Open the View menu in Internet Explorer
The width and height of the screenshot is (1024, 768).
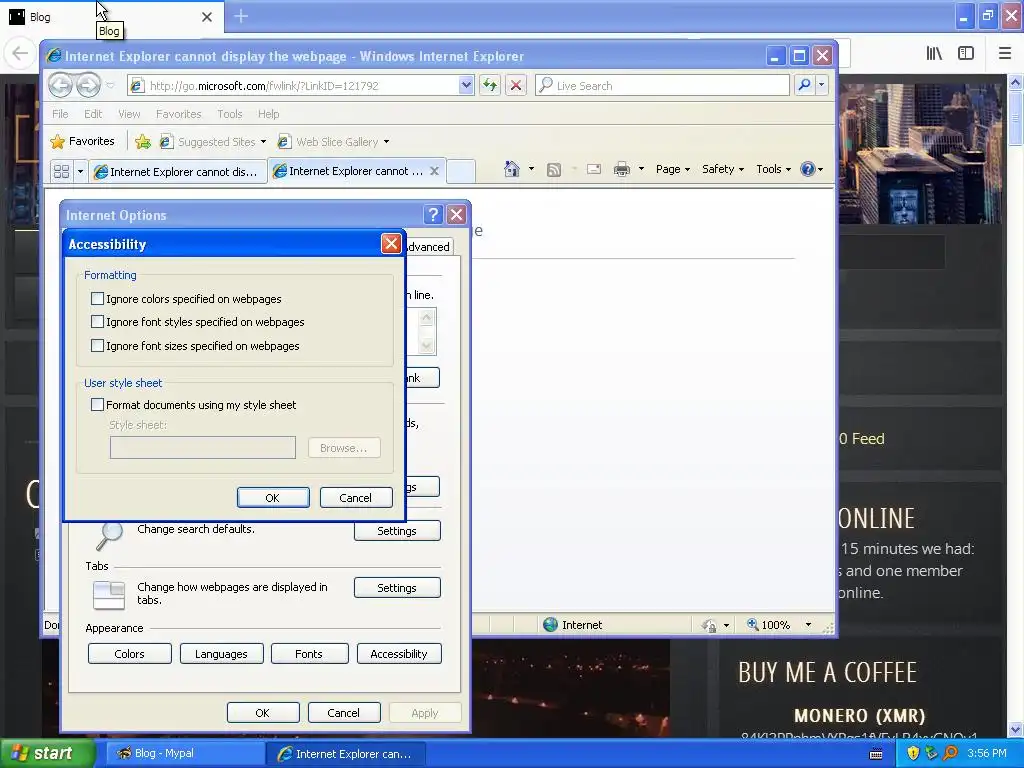(129, 114)
